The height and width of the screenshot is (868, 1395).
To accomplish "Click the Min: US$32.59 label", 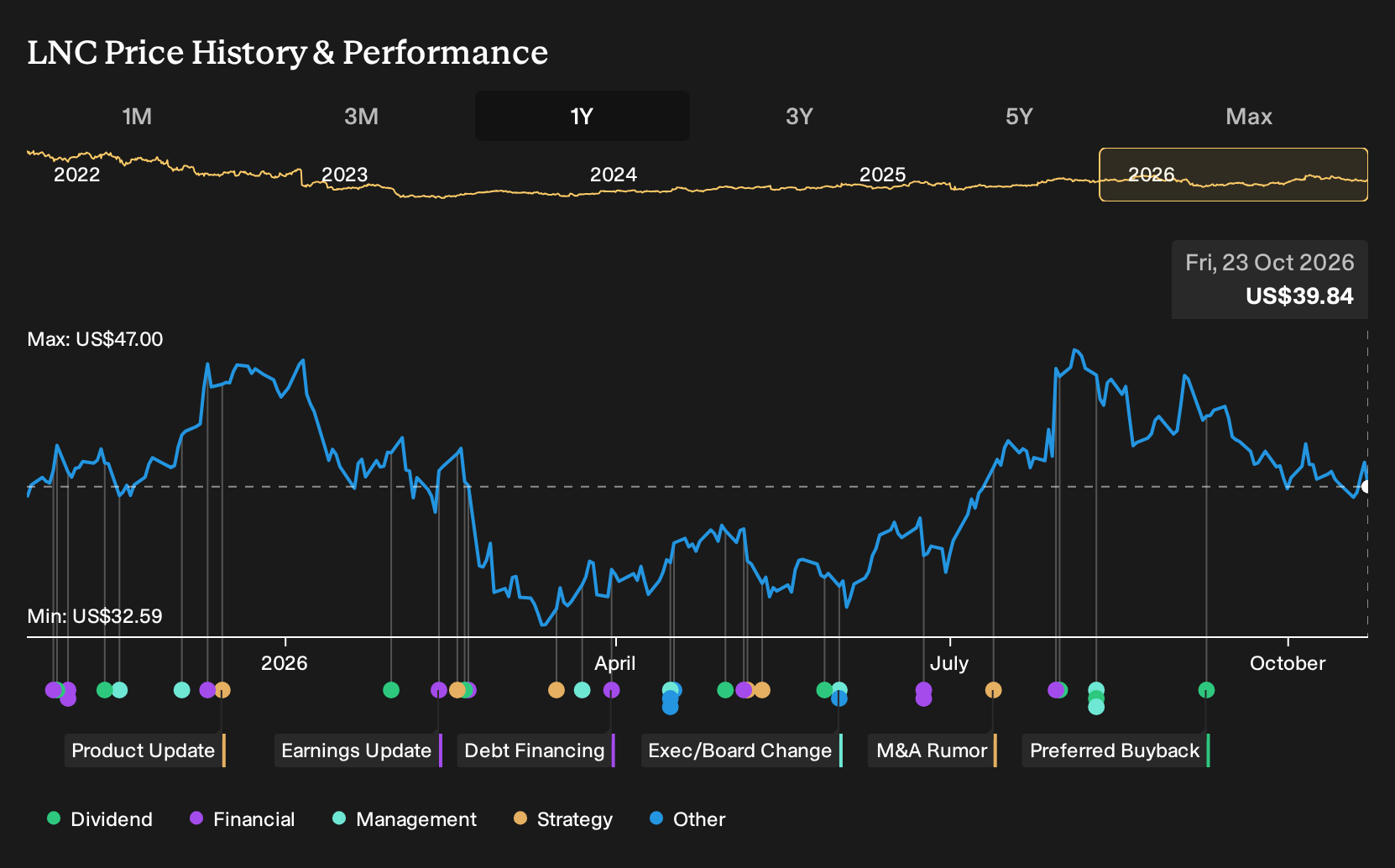I will 95,616.
